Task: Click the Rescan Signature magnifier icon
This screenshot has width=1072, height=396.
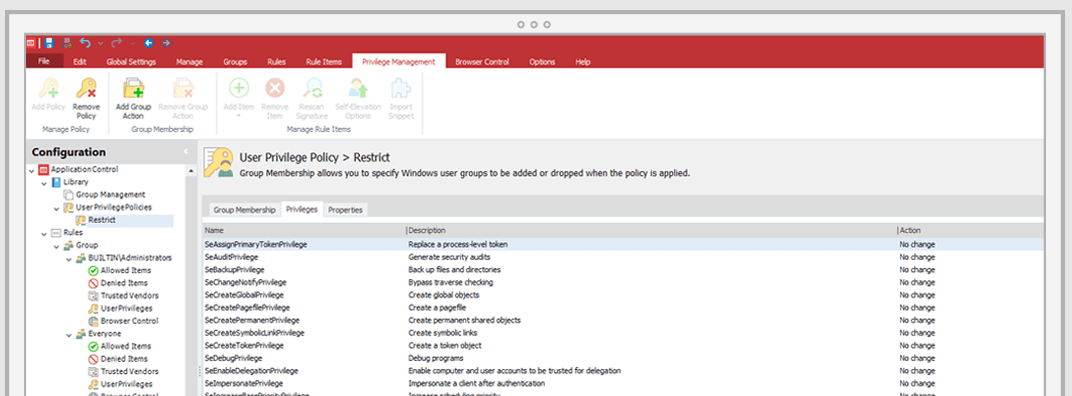Action: click(x=312, y=88)
